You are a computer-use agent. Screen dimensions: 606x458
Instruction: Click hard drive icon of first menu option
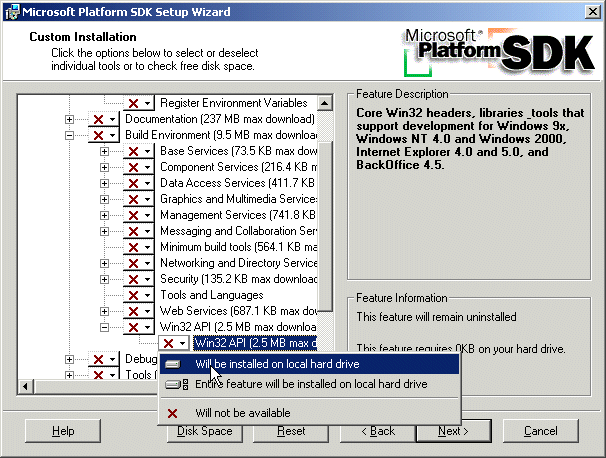coord(173,364)
